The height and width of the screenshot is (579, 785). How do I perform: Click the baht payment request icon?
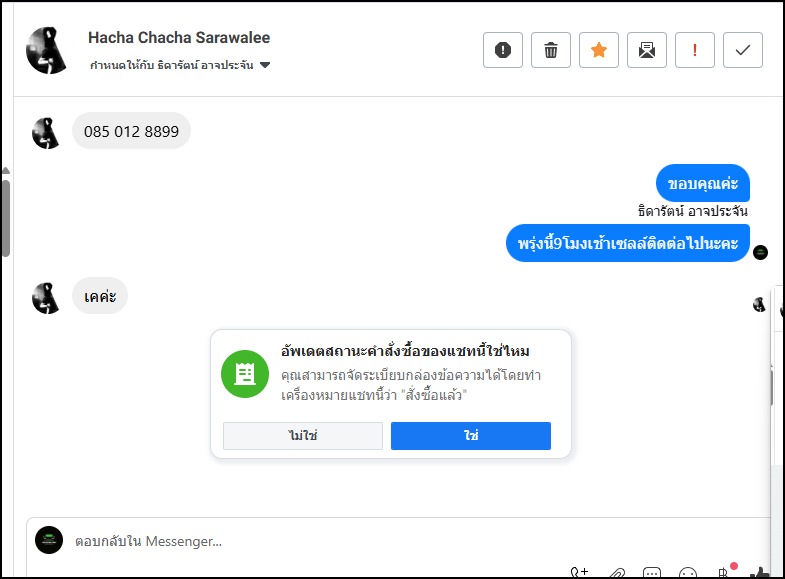722,573
